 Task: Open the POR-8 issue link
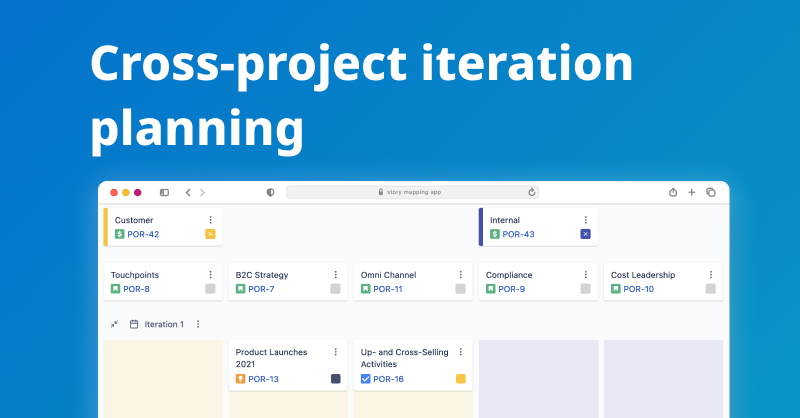136,289
